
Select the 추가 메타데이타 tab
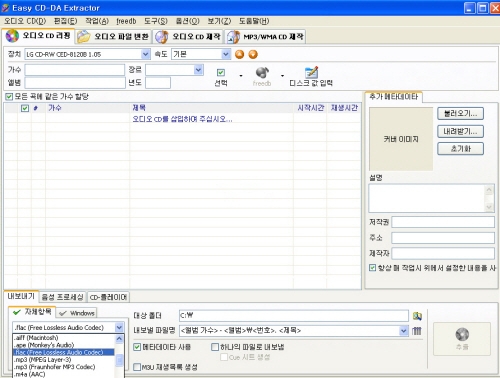(393, 97)
